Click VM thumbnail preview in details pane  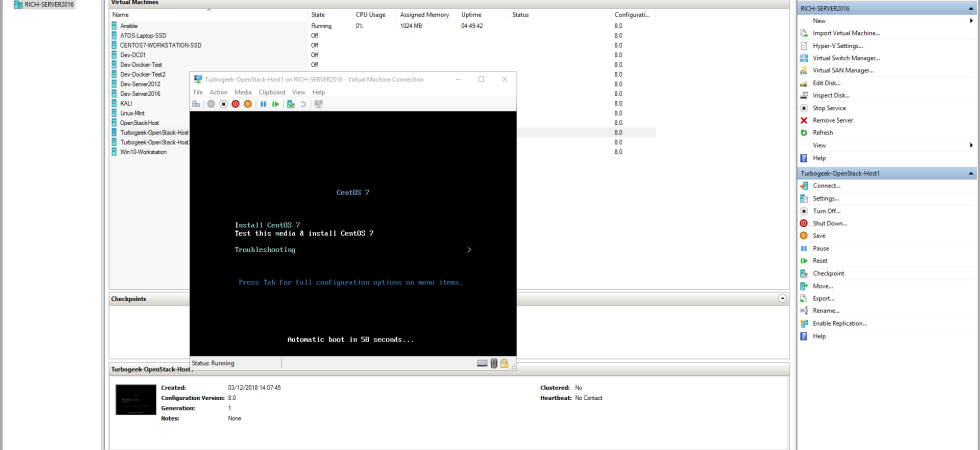136,400
